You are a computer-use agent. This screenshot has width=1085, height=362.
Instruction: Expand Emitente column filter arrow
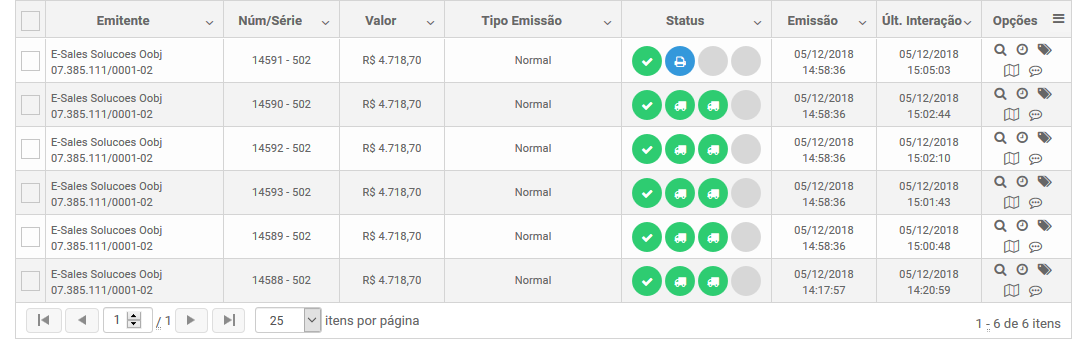coord(210,23)
